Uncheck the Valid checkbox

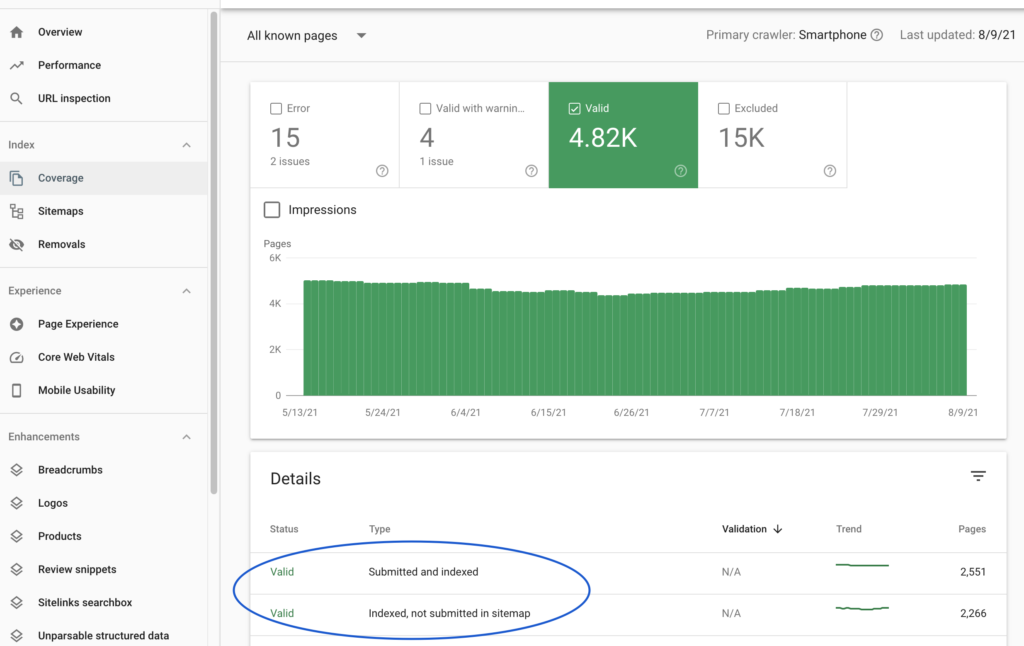[x=574, y=108]
